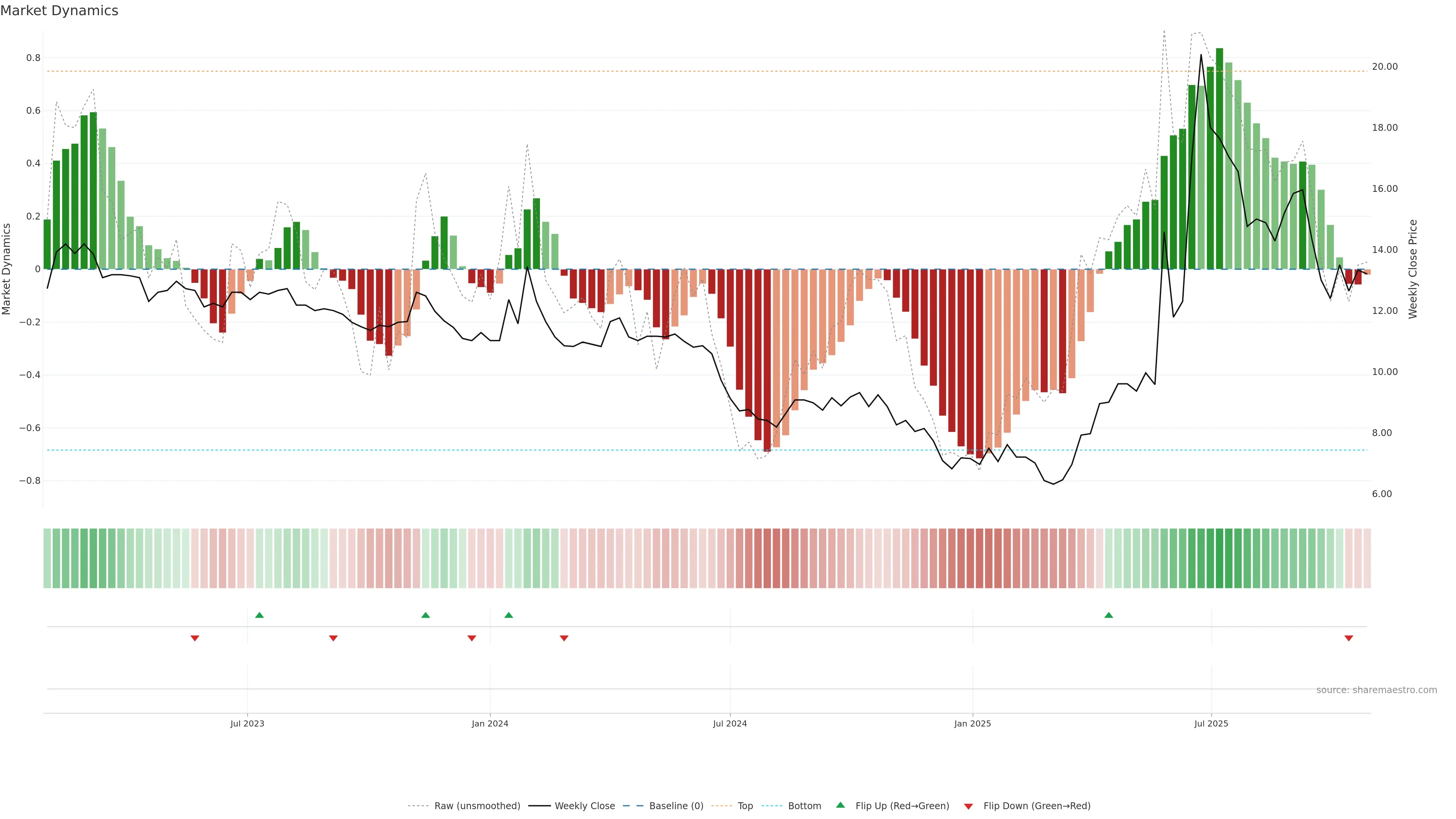Toggle the Weekly Close legend entry

click(x=584, y=806)
